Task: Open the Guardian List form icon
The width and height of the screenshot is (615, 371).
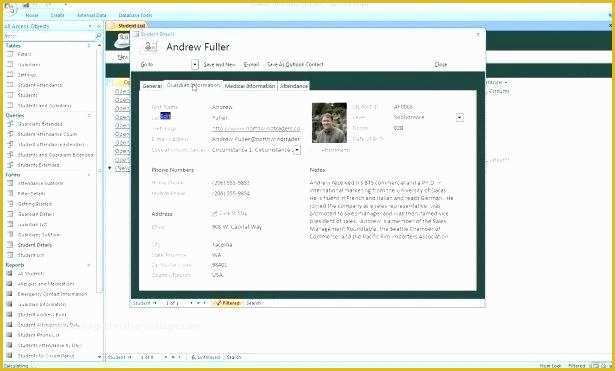Action: click(11, 224)
